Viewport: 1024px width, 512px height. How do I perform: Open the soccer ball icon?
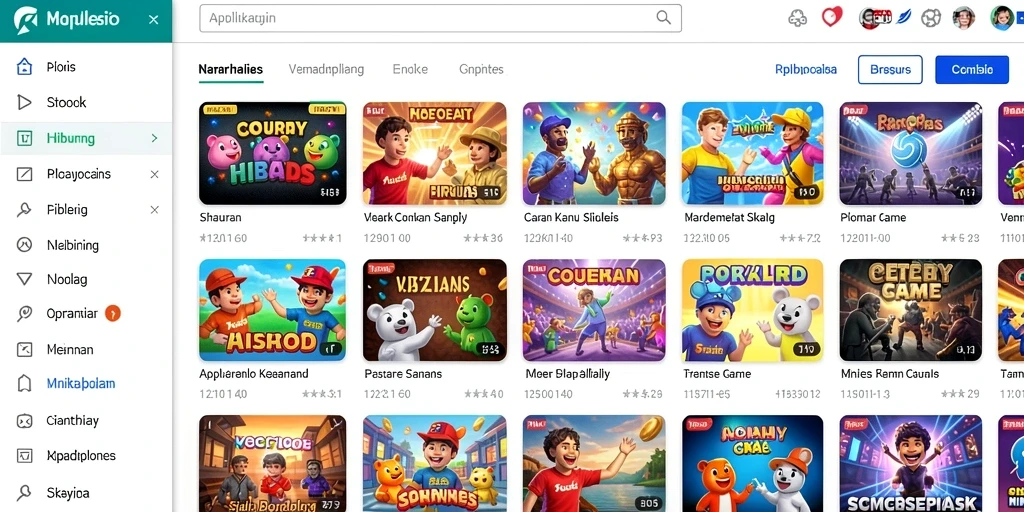tap(931, 18)
